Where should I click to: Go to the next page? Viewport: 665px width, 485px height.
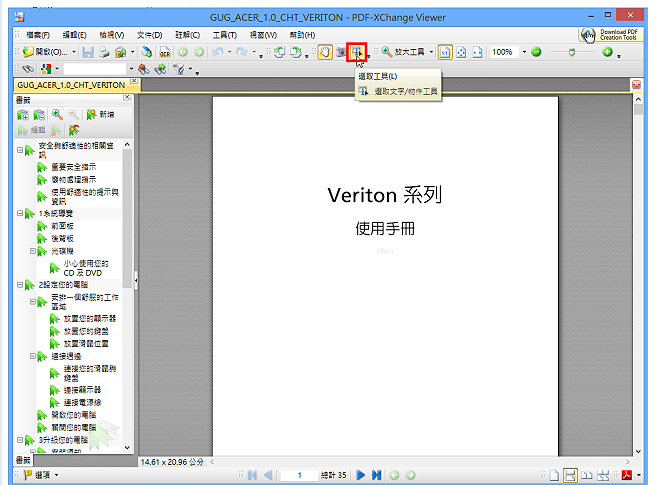tap(360, 475)
